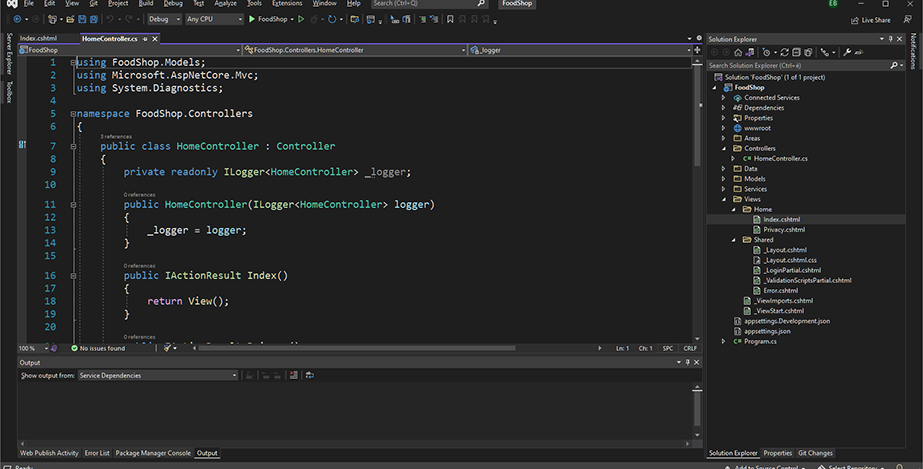Viewport: 923px width, 469px height.
Task: Select Privacy.cshtml in the Home folder
Action: click(784, 229)
